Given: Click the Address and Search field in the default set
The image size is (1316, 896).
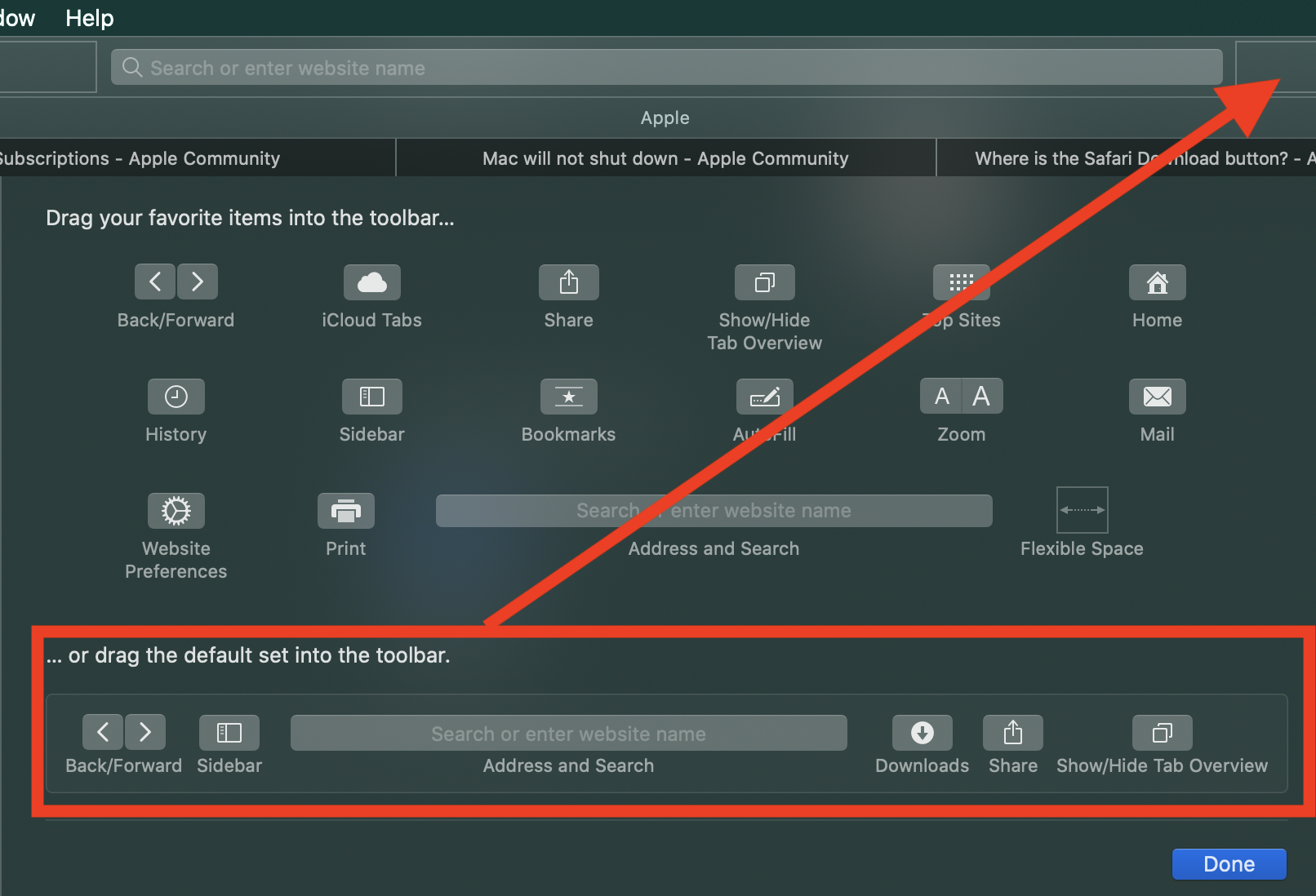Looking at the screenshot, I should tap(569, 733).
